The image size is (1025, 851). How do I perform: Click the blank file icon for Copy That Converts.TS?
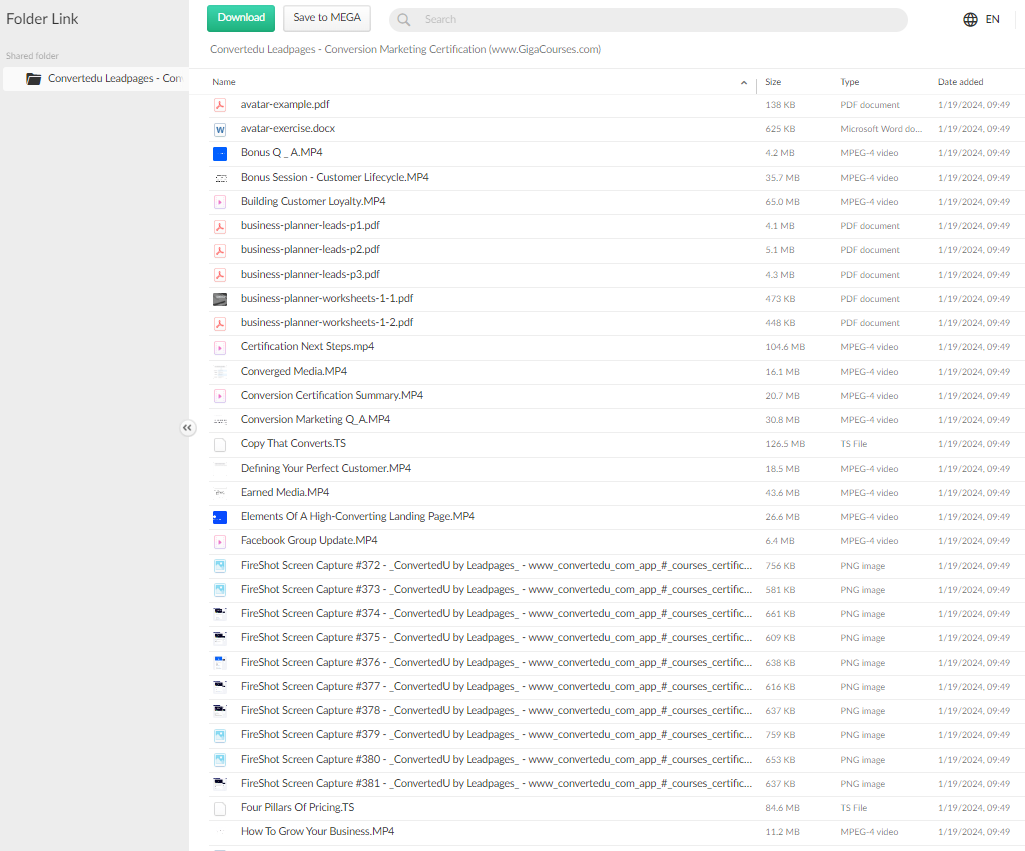[x=220, y=444]
